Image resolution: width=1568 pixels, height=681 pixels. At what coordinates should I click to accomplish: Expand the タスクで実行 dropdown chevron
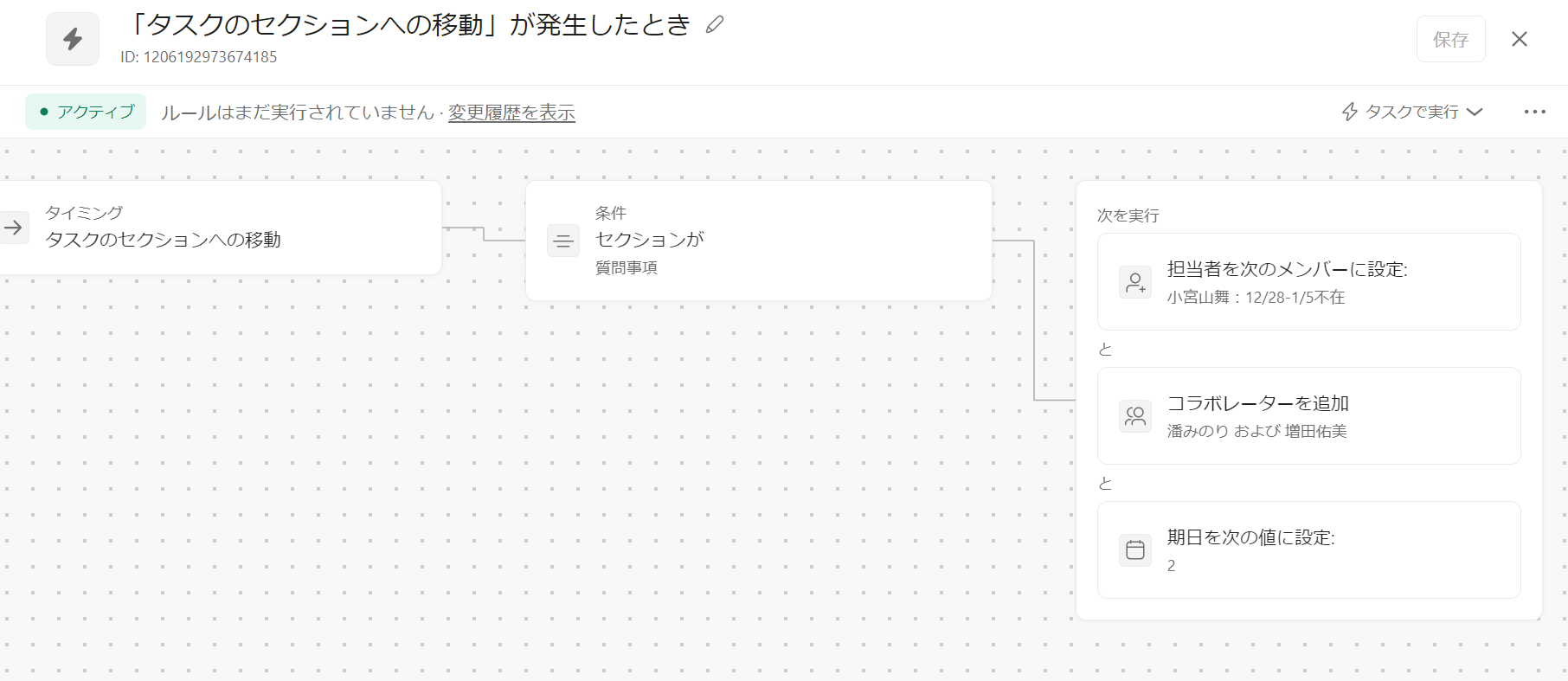tap(1475, 112)
